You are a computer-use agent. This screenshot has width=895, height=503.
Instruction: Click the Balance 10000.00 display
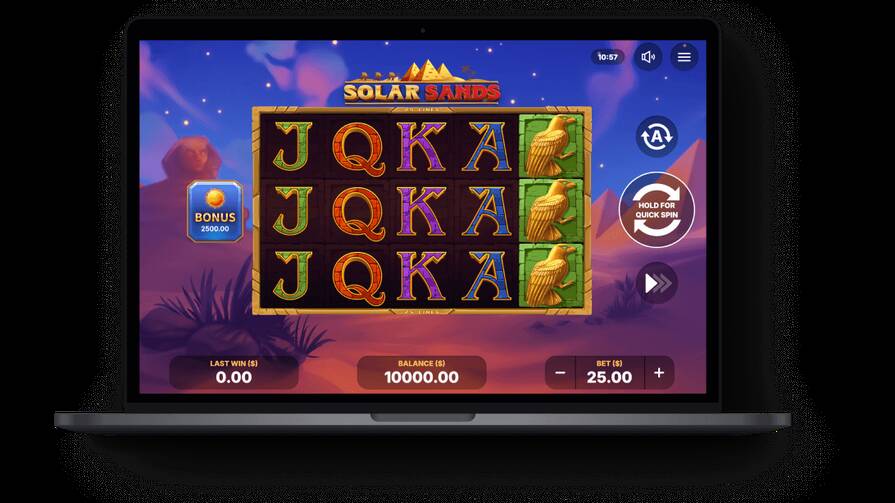[421, 373]
